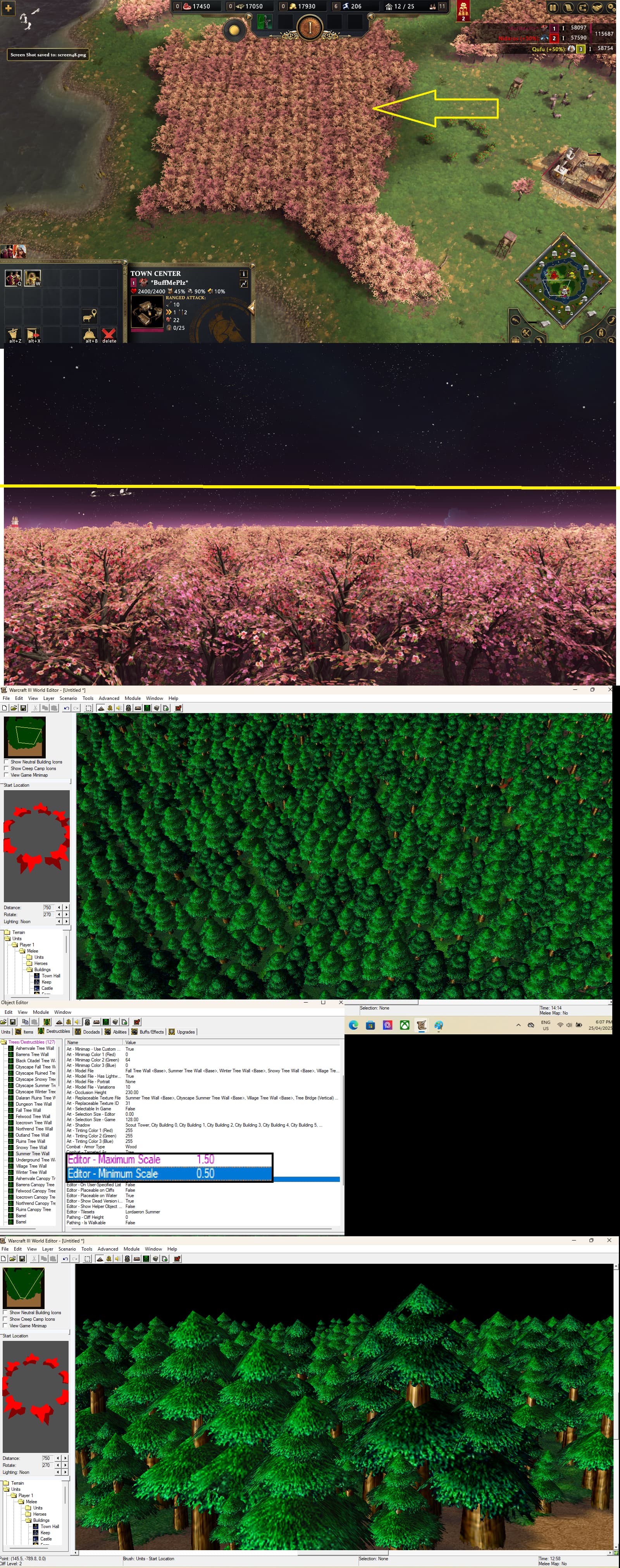Image resolution: width=620 pixels, height=1568 pixels.
Task: Click Cut scissors icon in lower World Editor
Action: pos(34,1258)
